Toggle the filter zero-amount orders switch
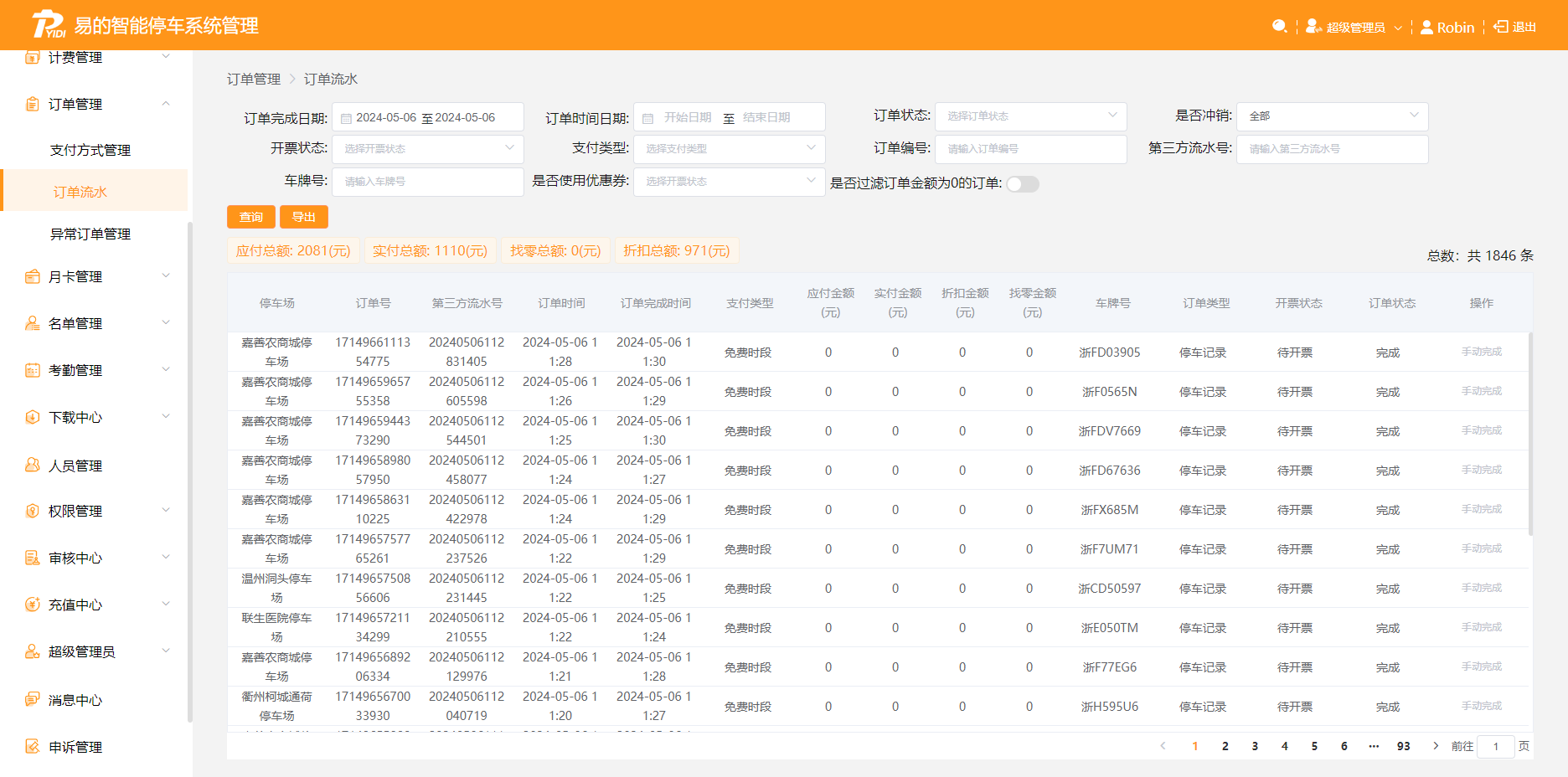 click(1023, 184)
